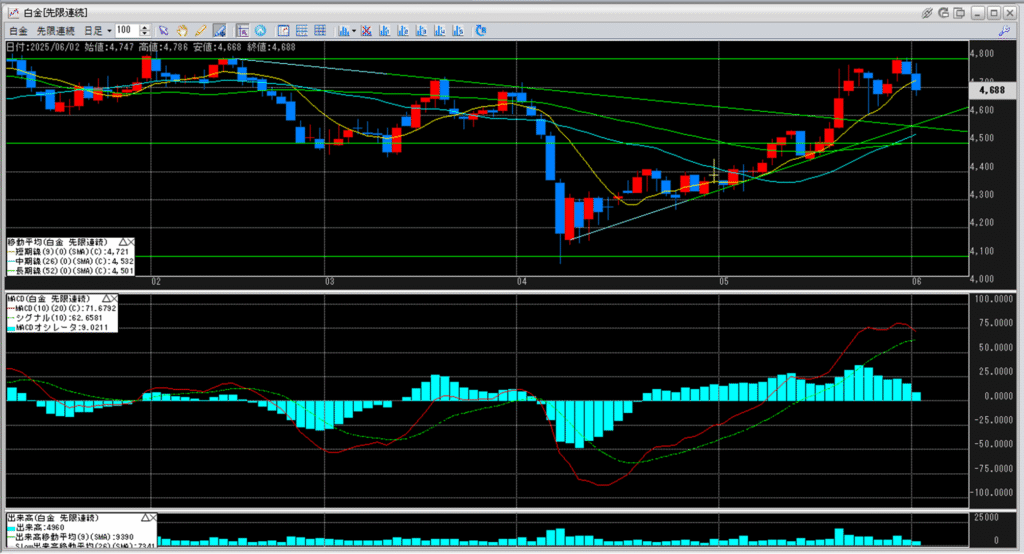Click the link chain icon in title bar
This screenshot has height=554, width=1024.
pos(927,12)
